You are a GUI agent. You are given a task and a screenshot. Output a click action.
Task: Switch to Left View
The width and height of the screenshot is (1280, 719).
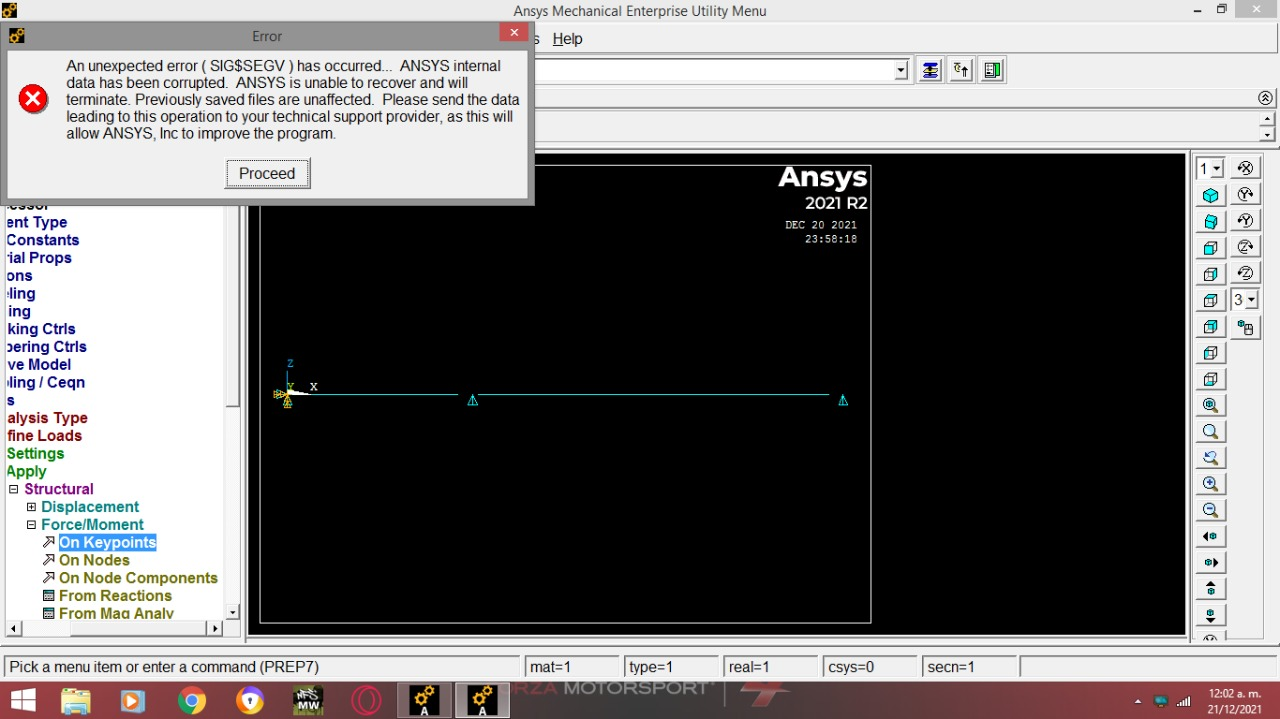point(1210,353)
